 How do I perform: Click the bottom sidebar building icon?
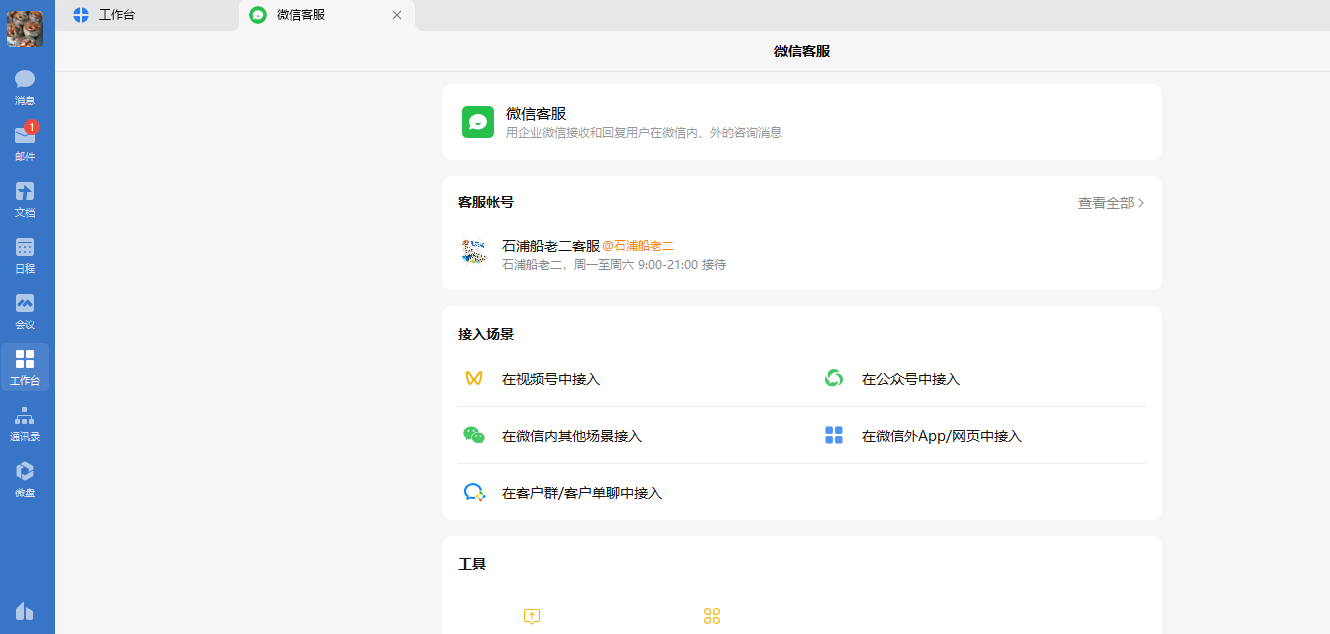(25, 611)
